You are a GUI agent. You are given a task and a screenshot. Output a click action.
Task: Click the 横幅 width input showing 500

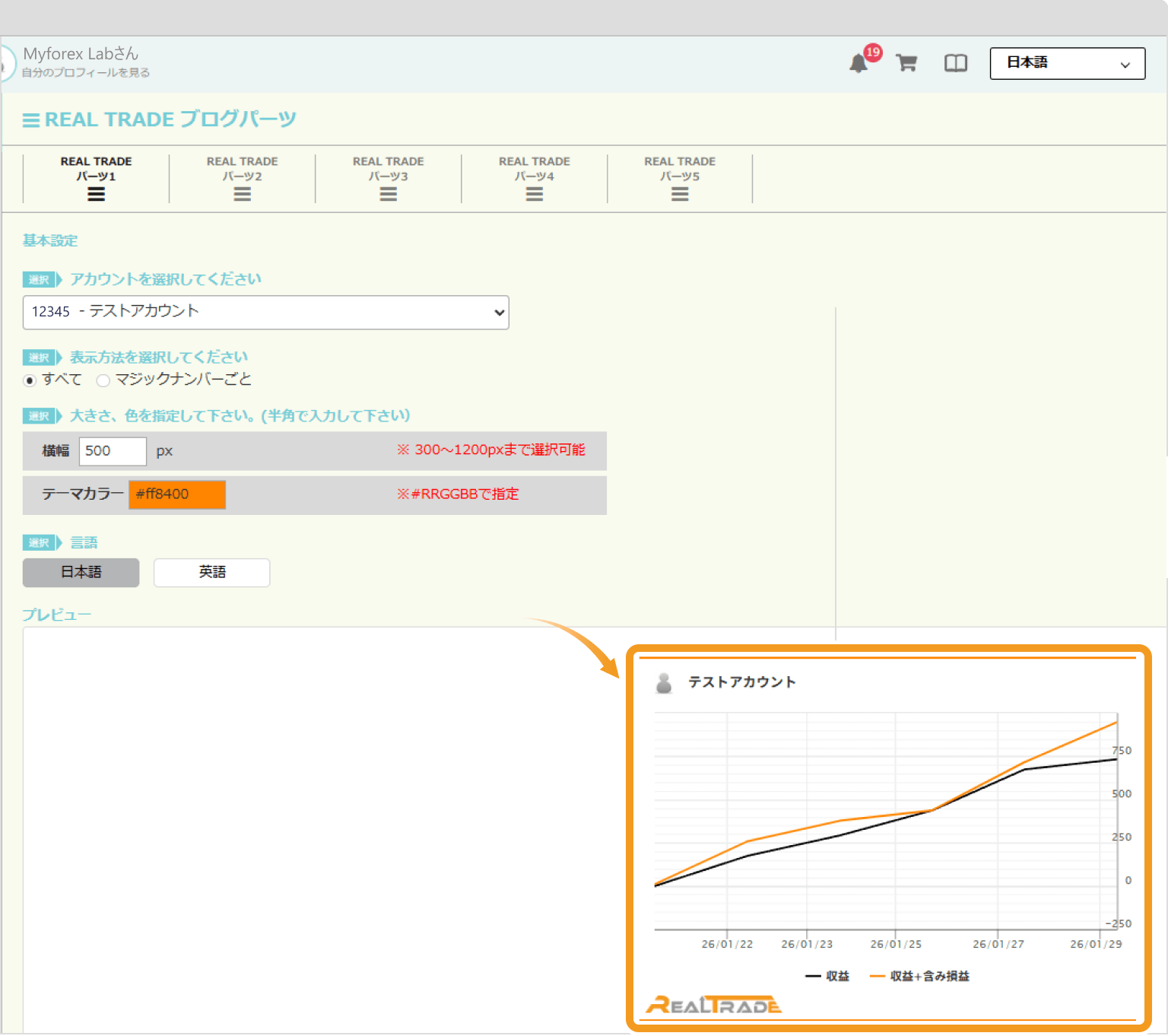click(x=112, y=450)
